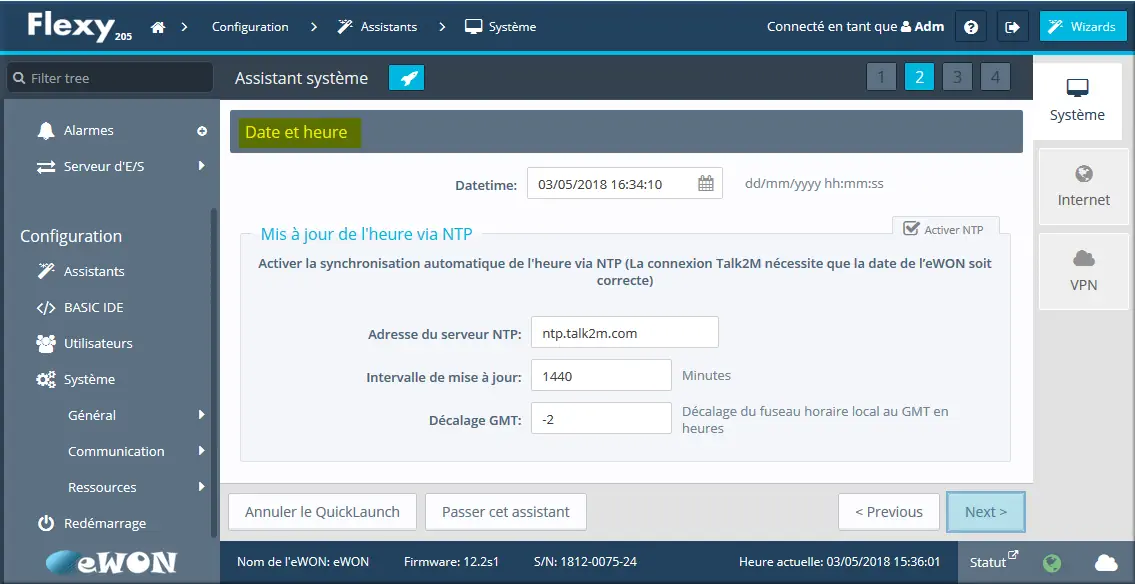Image resolution: width=1135 pixels, height=584 pixels.
Task: Click the plus icon next to Alarmes
Action: [x=202, y=131]
